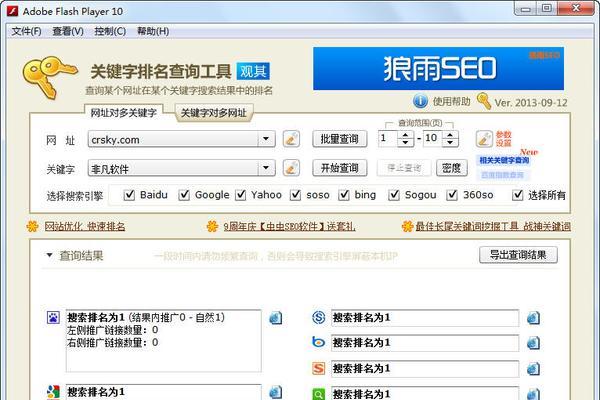Viewport: 600px width, 400px height.
Task: Click the Adobe Flash Player title bar icon
Action: 13,11
